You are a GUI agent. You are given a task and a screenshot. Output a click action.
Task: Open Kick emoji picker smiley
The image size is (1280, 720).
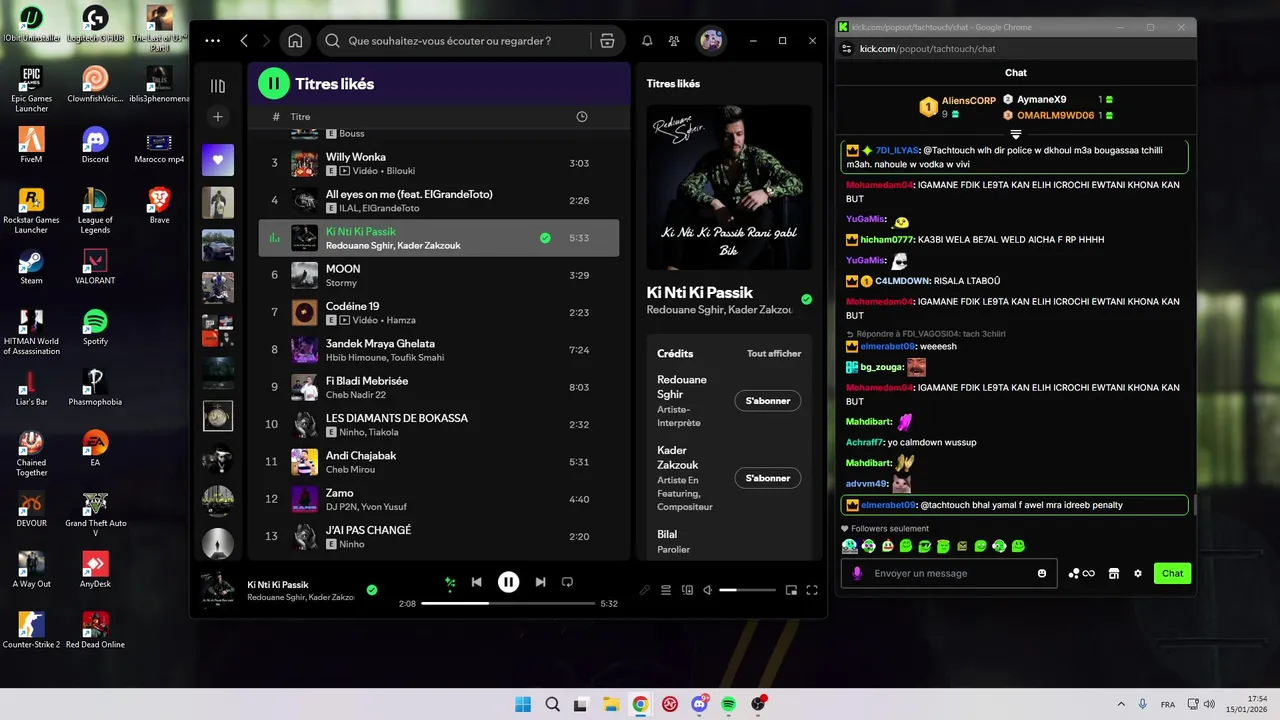(x=1042, y=573)
